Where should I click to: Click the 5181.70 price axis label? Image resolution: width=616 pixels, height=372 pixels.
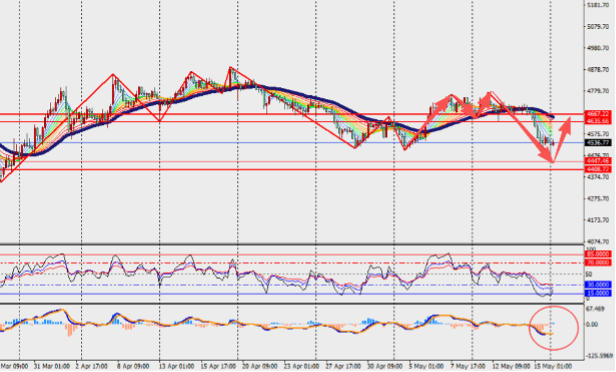click(x=598, y=5)
